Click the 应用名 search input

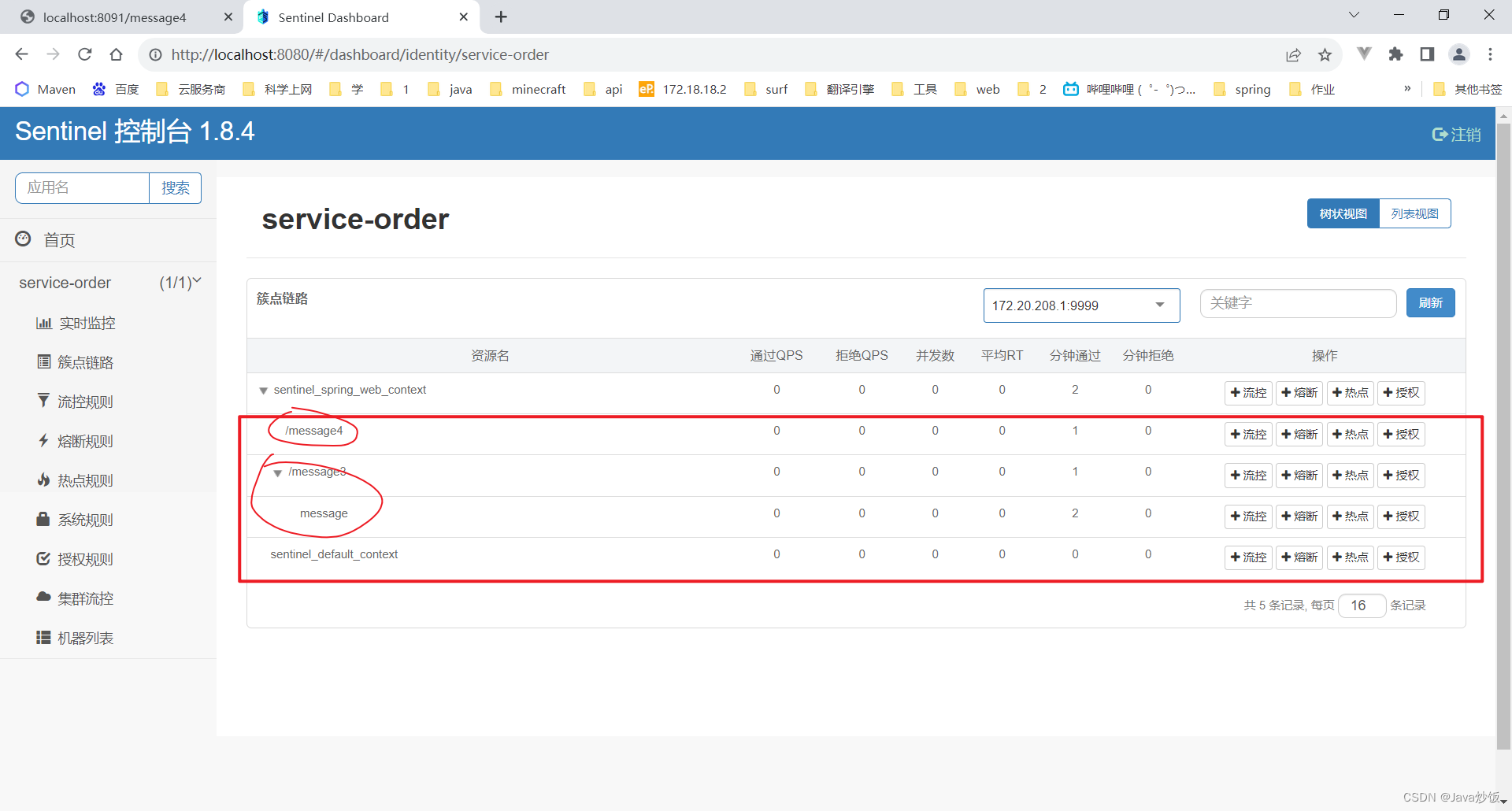click(x=83, y=188)
